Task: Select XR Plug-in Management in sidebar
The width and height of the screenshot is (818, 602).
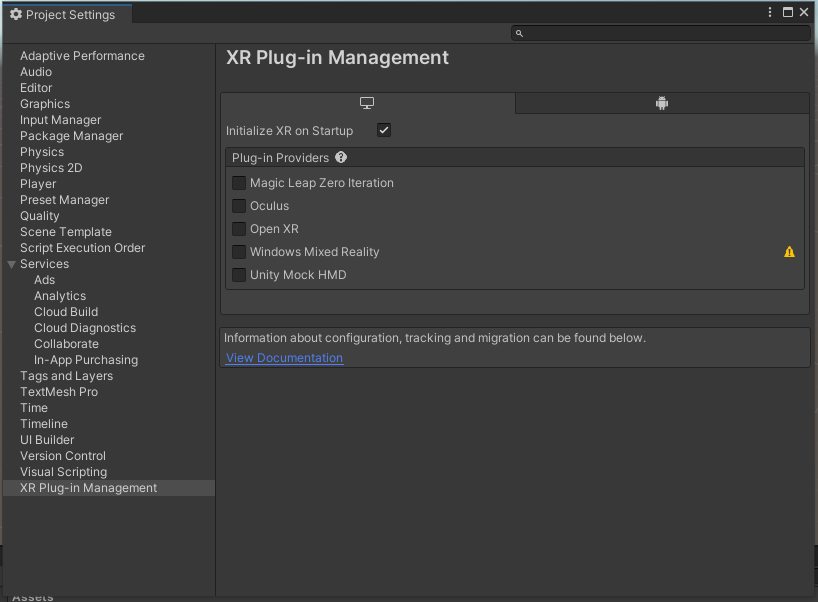Action: tap(109, 488)
